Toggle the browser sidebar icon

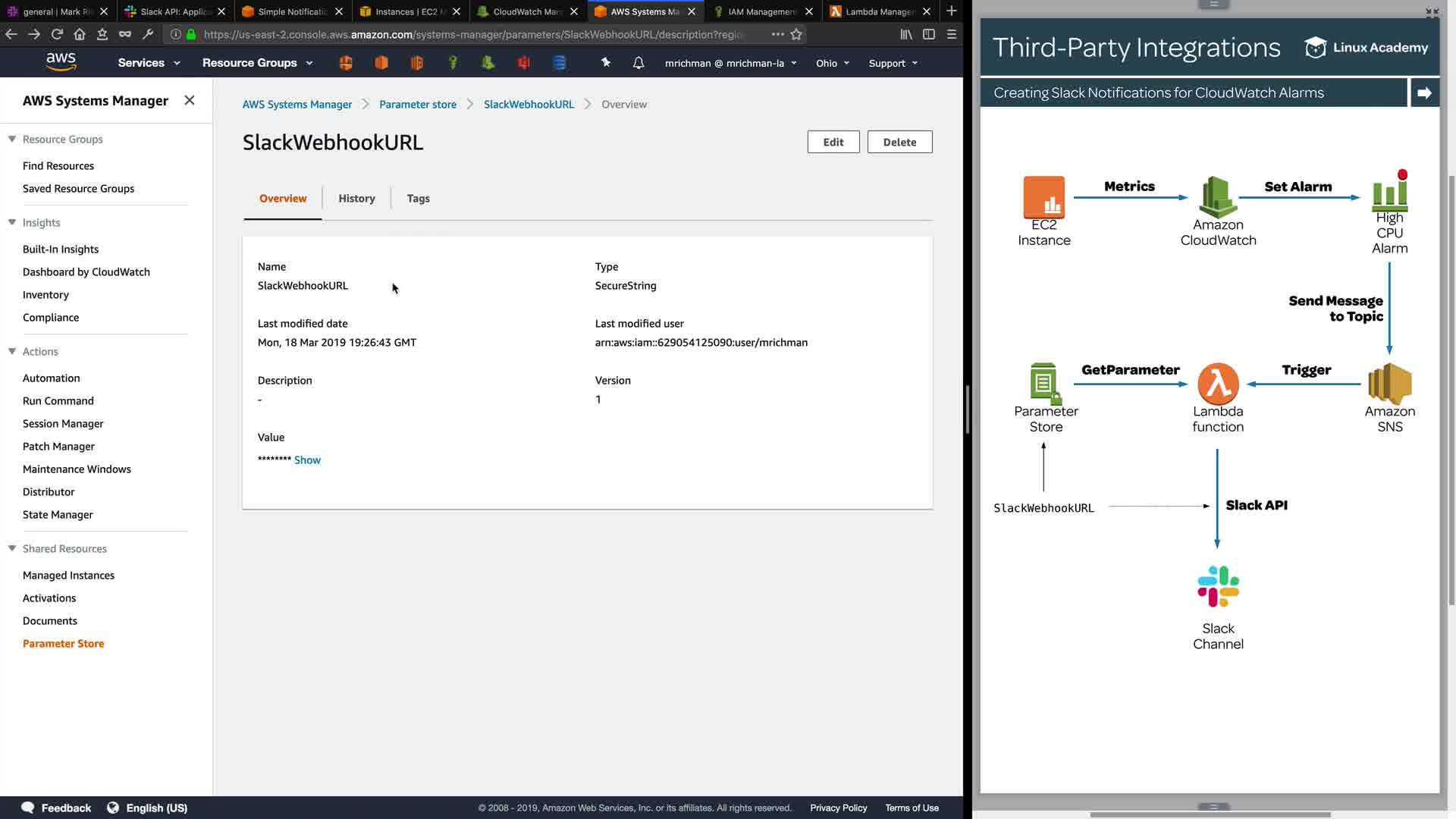pos(929,34)
